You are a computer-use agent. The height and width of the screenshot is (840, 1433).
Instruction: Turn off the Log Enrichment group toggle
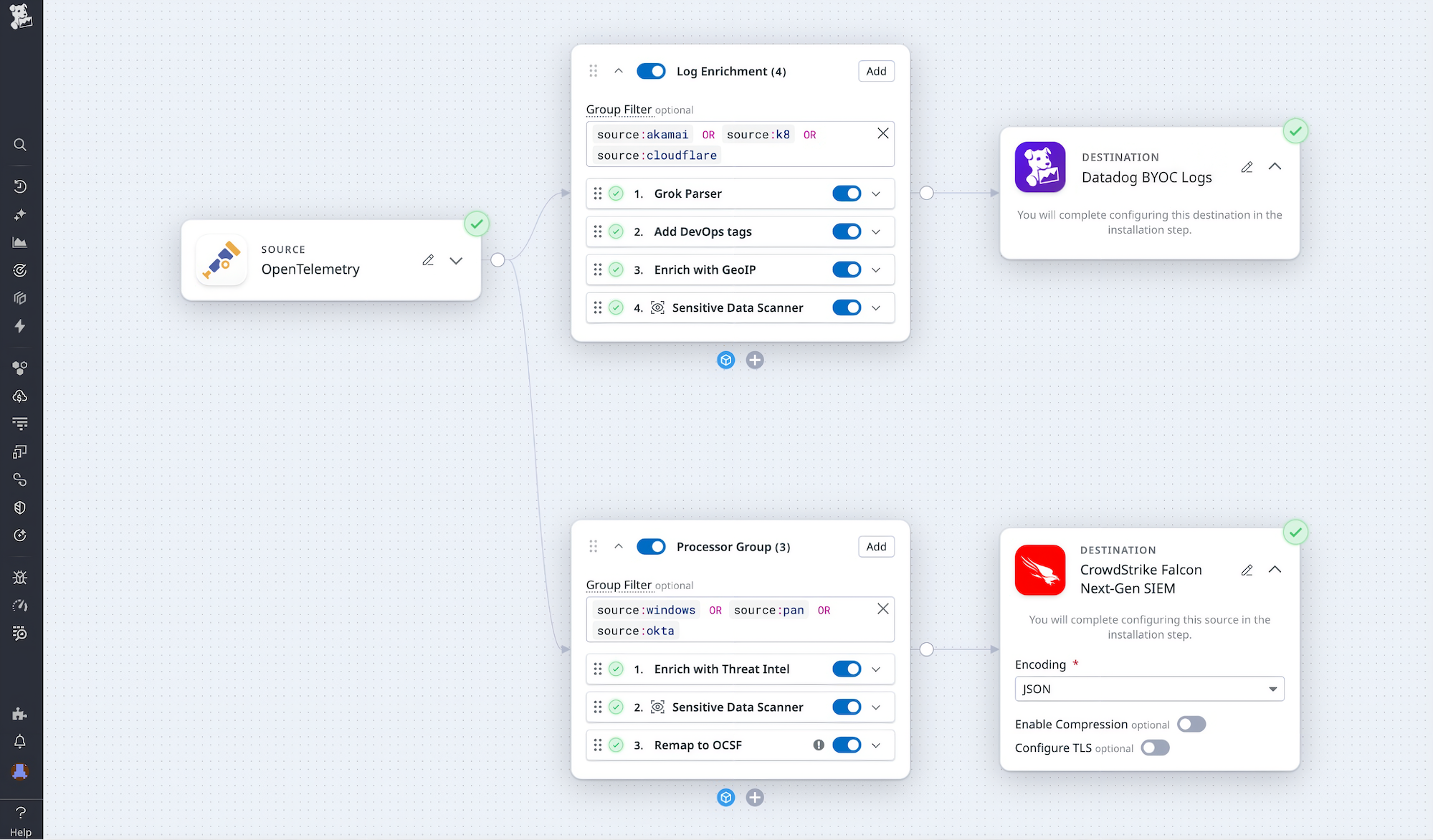pos(651,71)
